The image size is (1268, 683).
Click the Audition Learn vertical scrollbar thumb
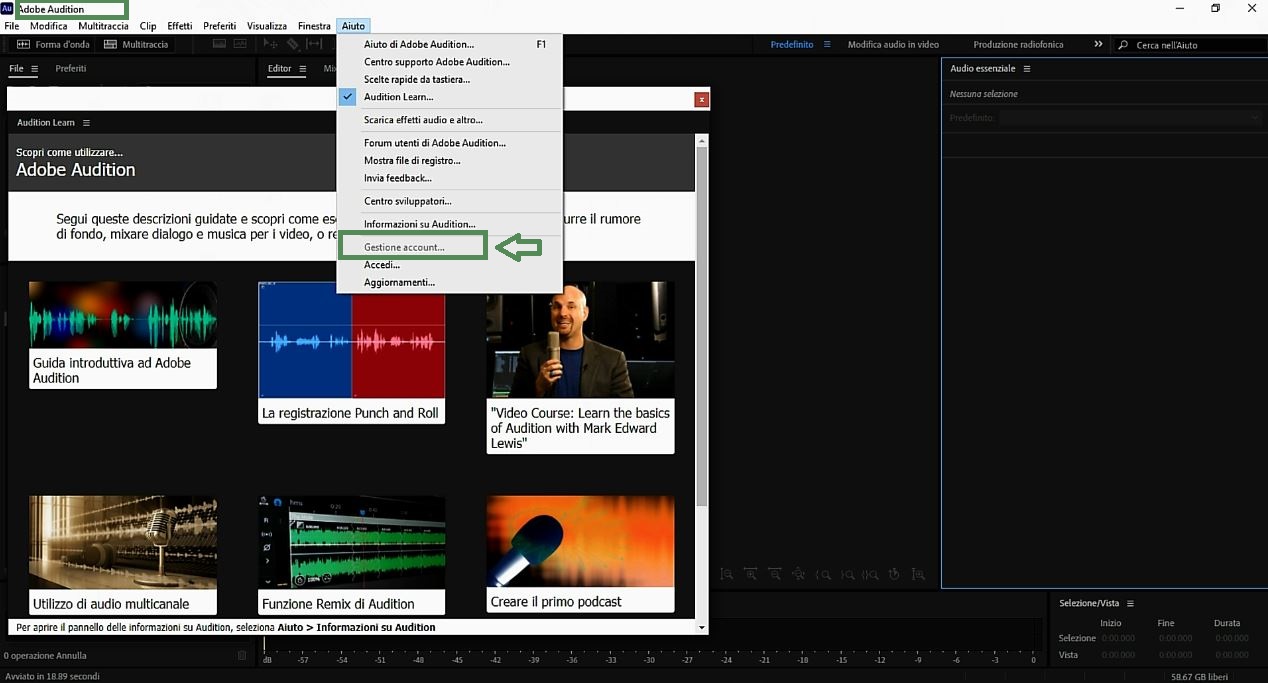pyautogui.click(x=702, y=326)
